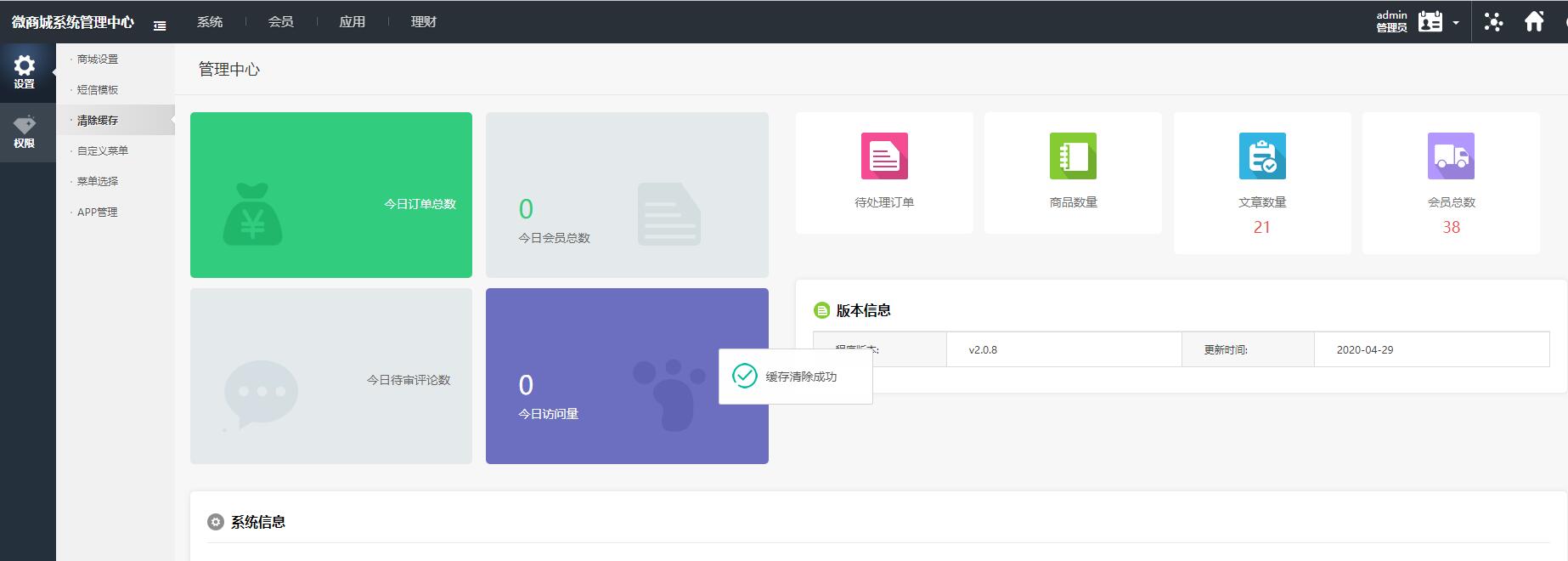Open 商城设置 in the side menu
The image size is (1568, 561).
click(x=98, y=59)
